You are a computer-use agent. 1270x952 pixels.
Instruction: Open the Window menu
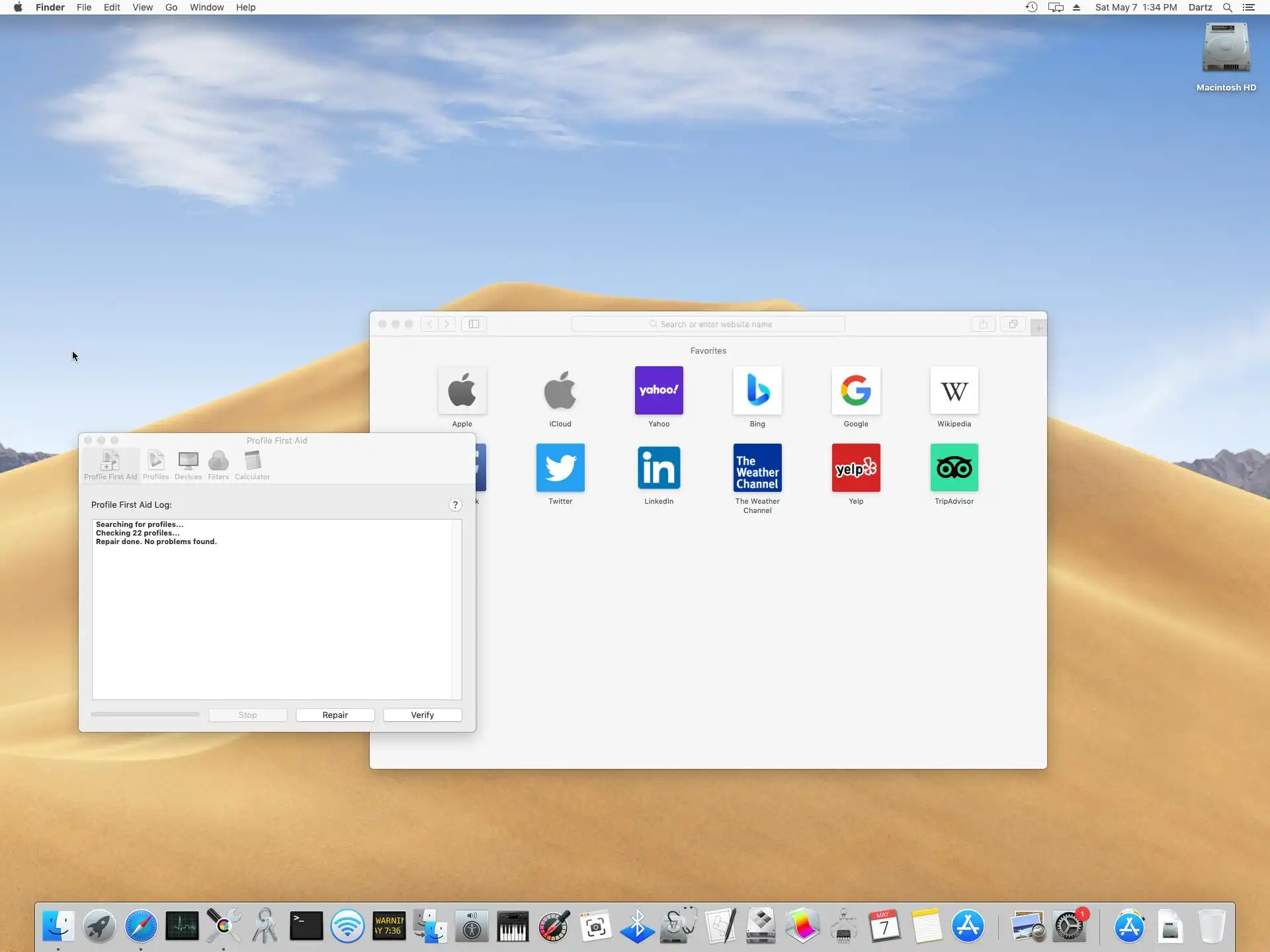tap(206, 7)
